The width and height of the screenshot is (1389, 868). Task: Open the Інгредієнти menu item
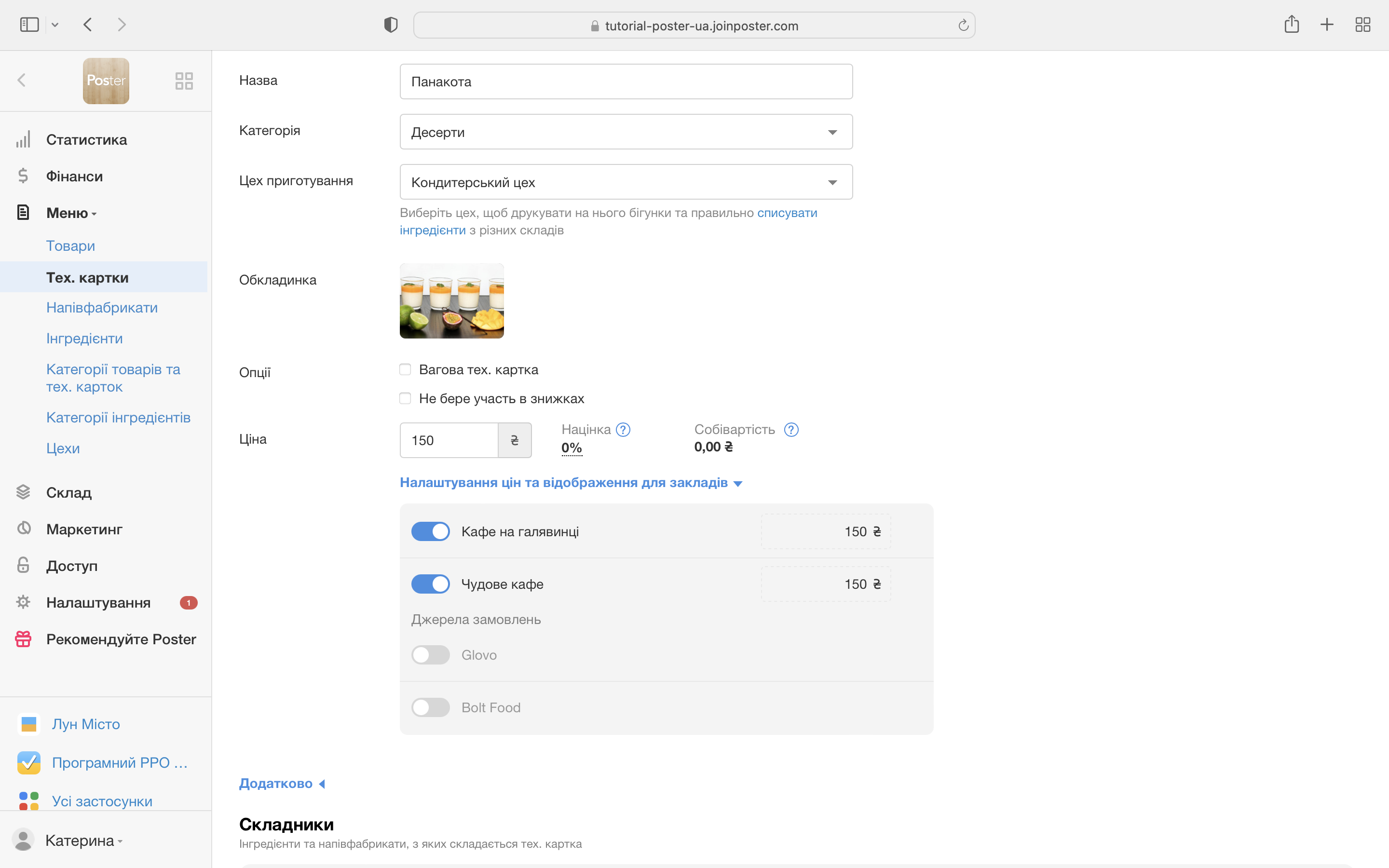point(84,339)
